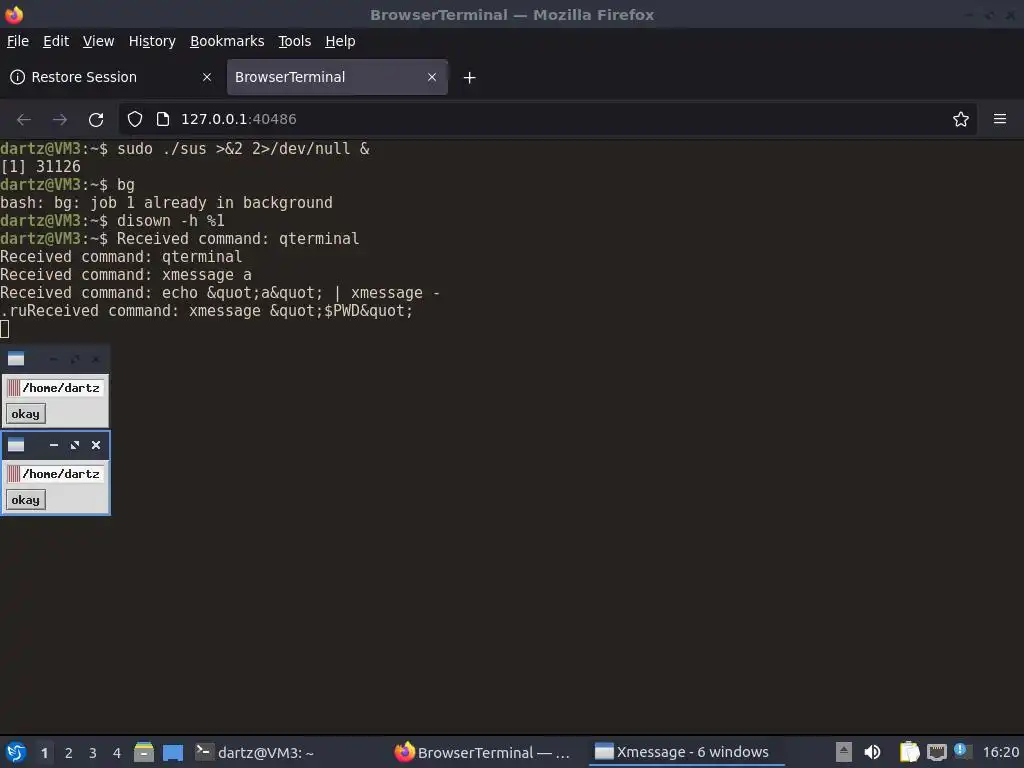Minimize the unfocused Xmessage window
The image size is (1024, 768).
pos(54,359)
